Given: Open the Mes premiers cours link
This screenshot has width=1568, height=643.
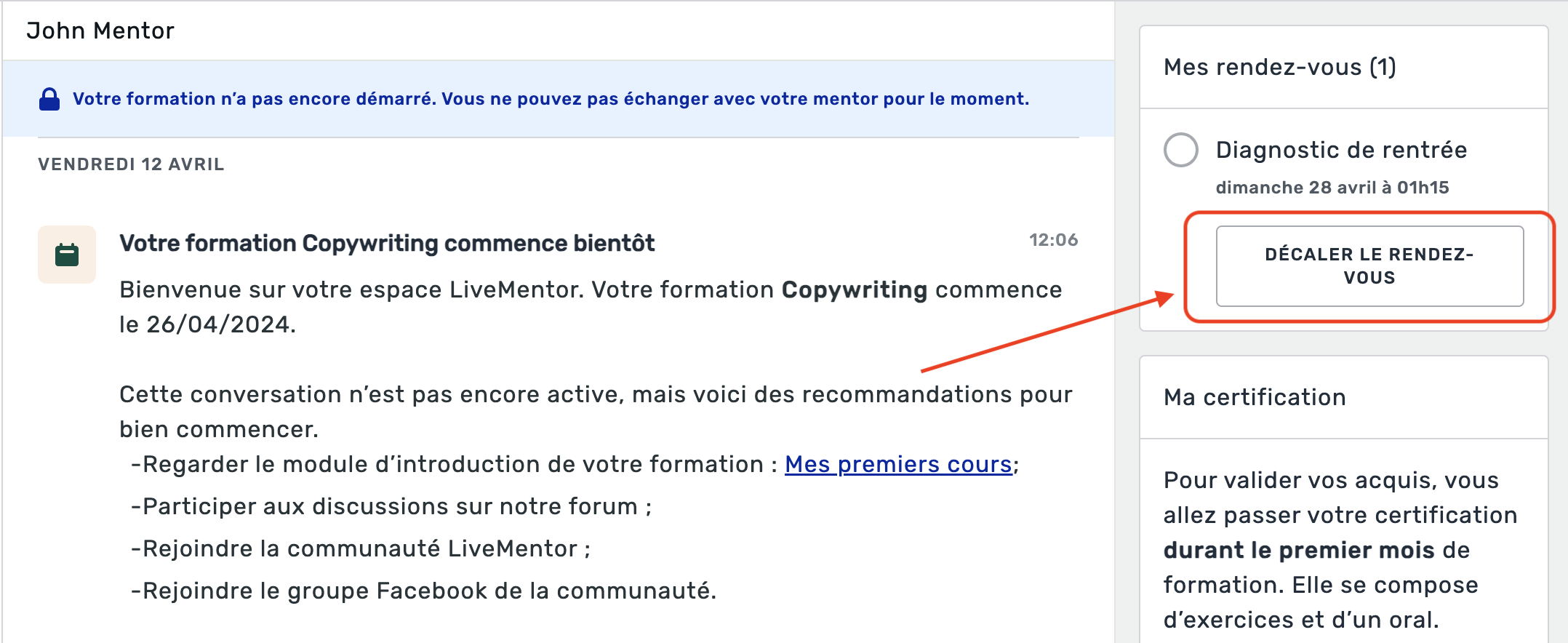Looking at the screenshot, I should 898,464.
